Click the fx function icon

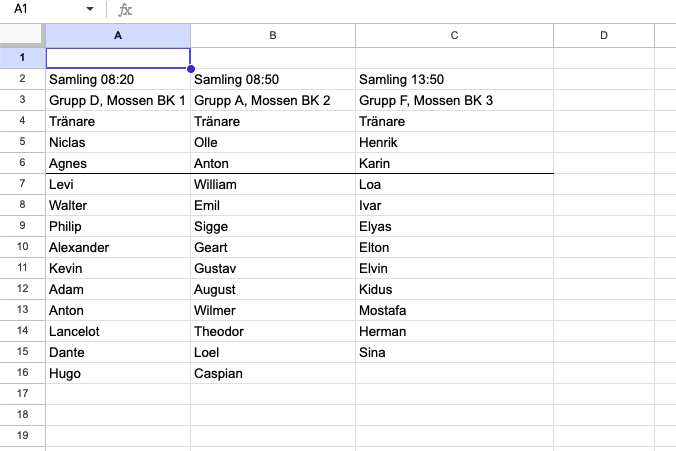pyautogui.click(x=125, y=9)
